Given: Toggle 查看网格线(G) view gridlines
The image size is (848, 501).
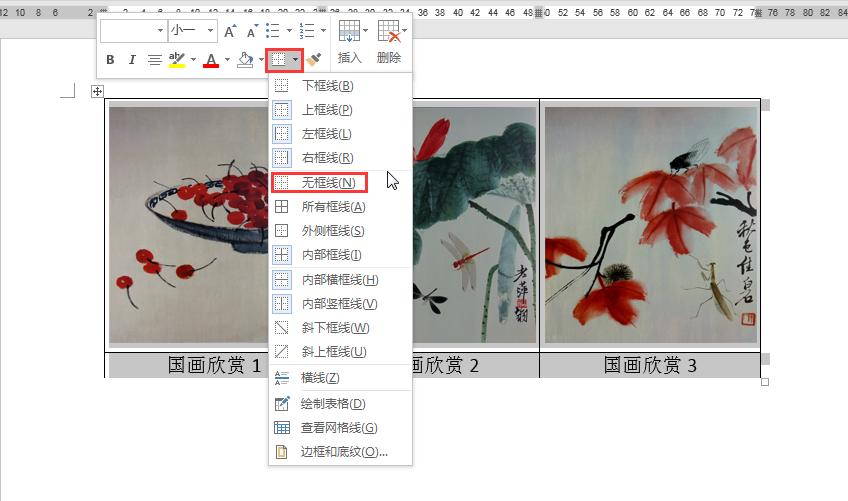Looking at the screenshot, I should pos(340,428).
